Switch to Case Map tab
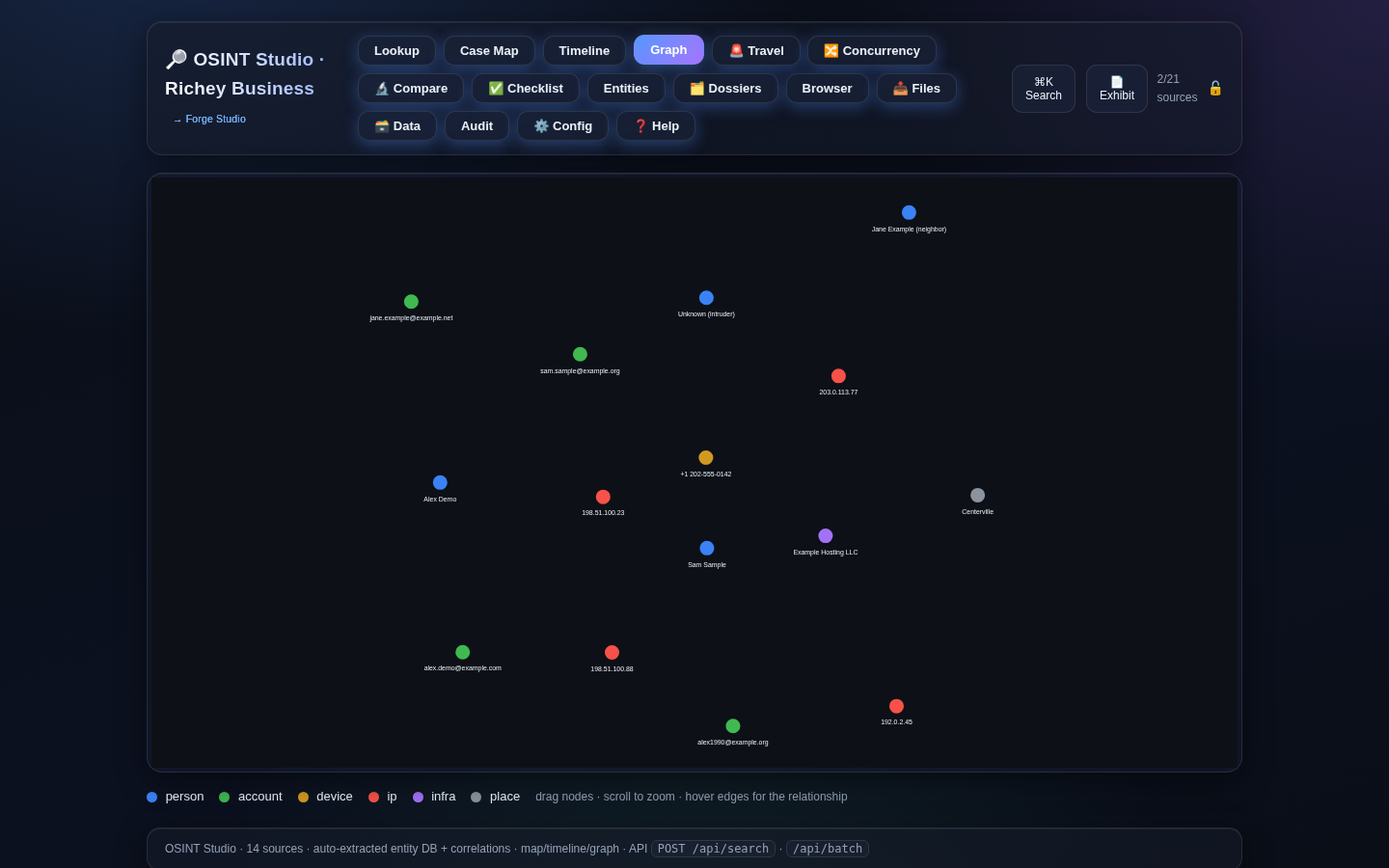This screenshot has width=1389, height=868. [489, 51]
